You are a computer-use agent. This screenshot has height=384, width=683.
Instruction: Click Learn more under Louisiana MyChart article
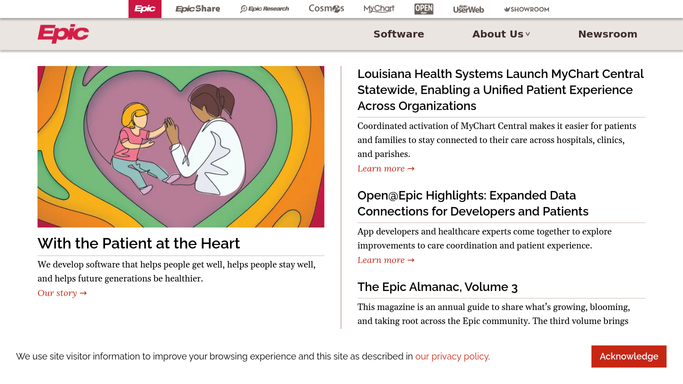click(385, 168)
